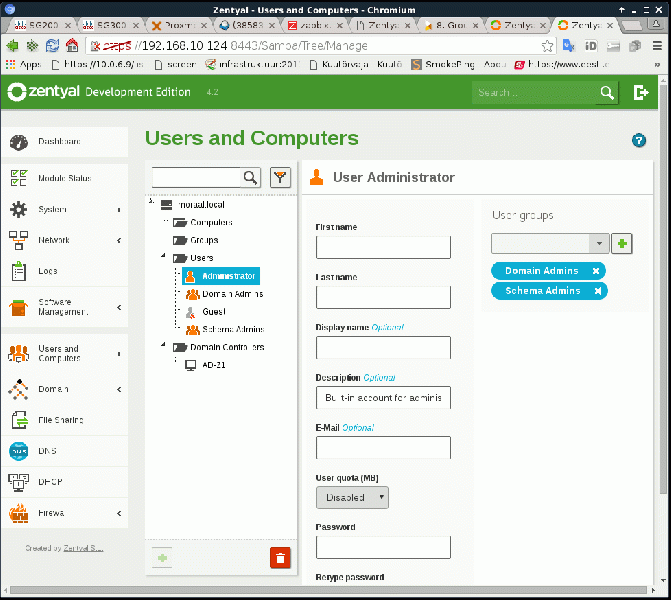
Task: Click browser home button
Action: tap(72, 45)
